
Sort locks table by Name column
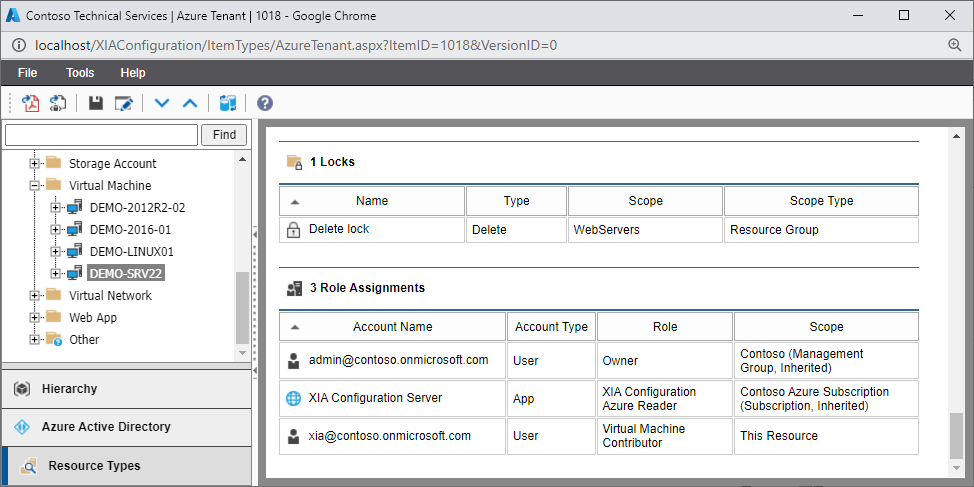click(x=372, y=201)
